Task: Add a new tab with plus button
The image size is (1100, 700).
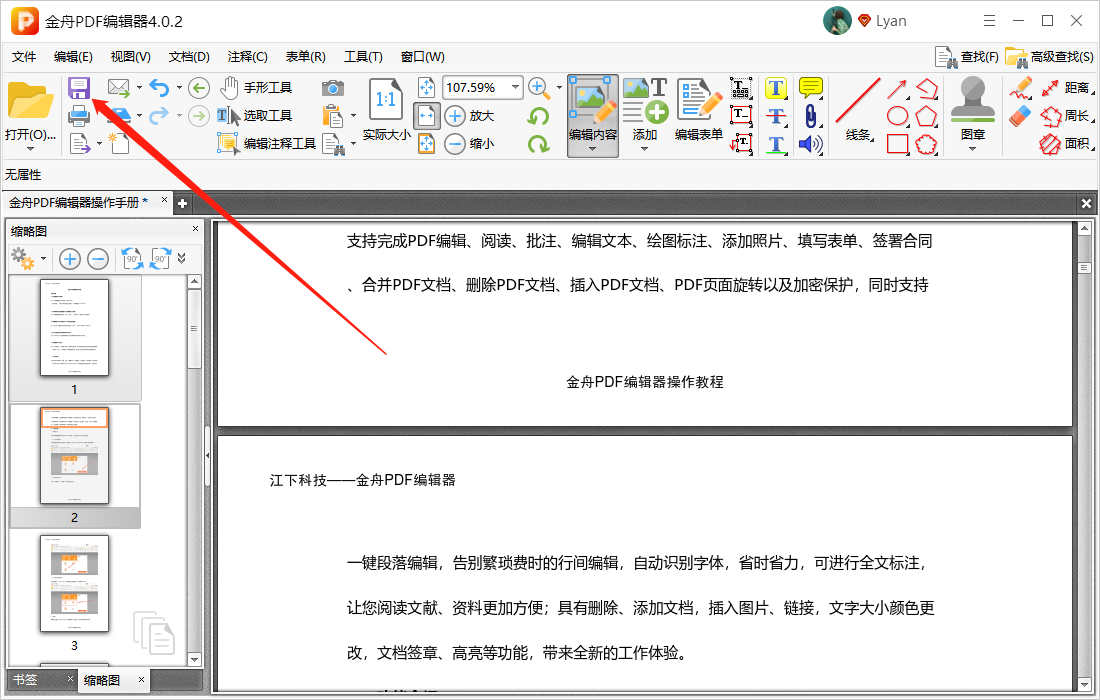Action: tap(182, 203)
